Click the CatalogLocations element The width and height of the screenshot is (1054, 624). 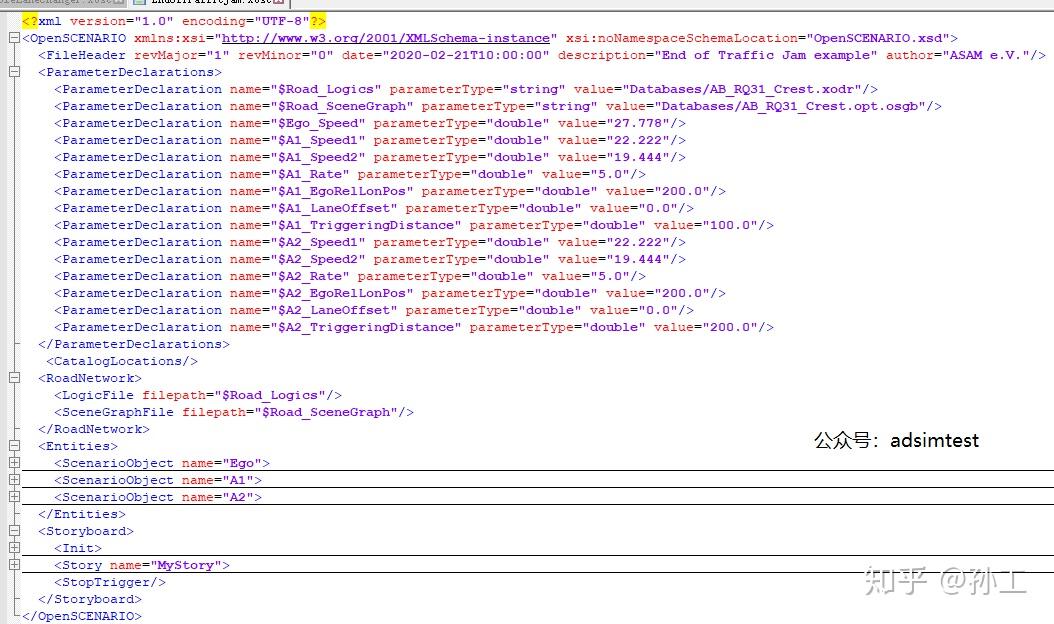[x=122, y=361]
